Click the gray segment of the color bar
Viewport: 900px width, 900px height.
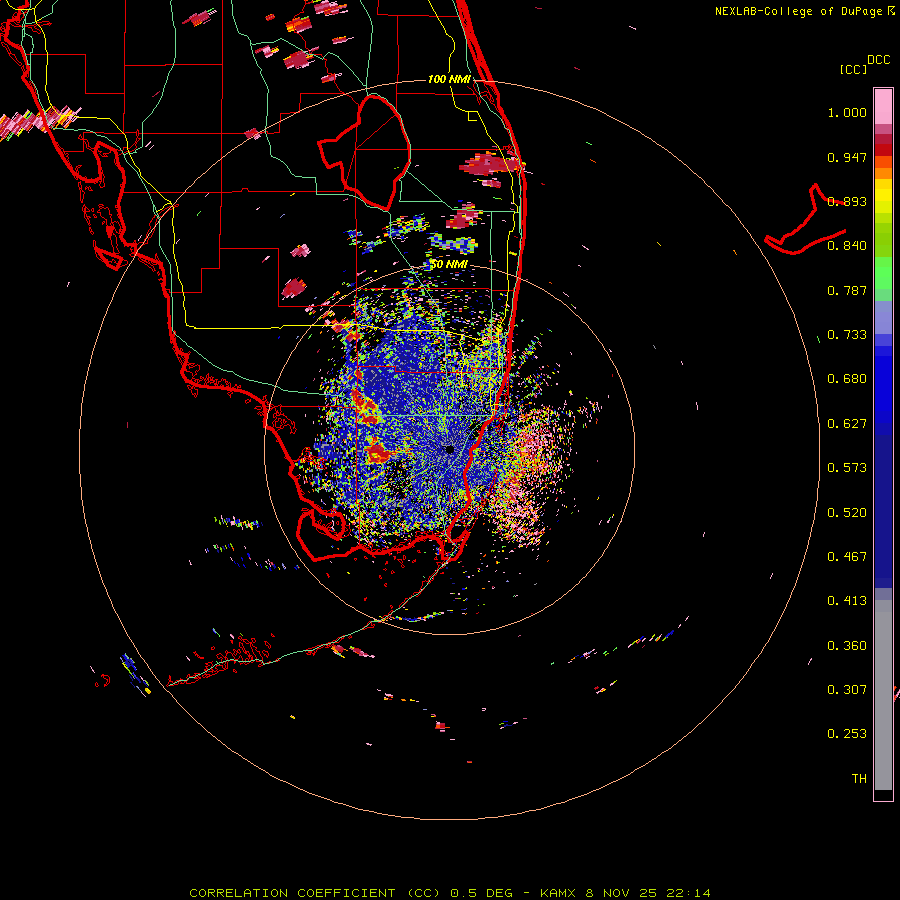click(x=883, y=695)
